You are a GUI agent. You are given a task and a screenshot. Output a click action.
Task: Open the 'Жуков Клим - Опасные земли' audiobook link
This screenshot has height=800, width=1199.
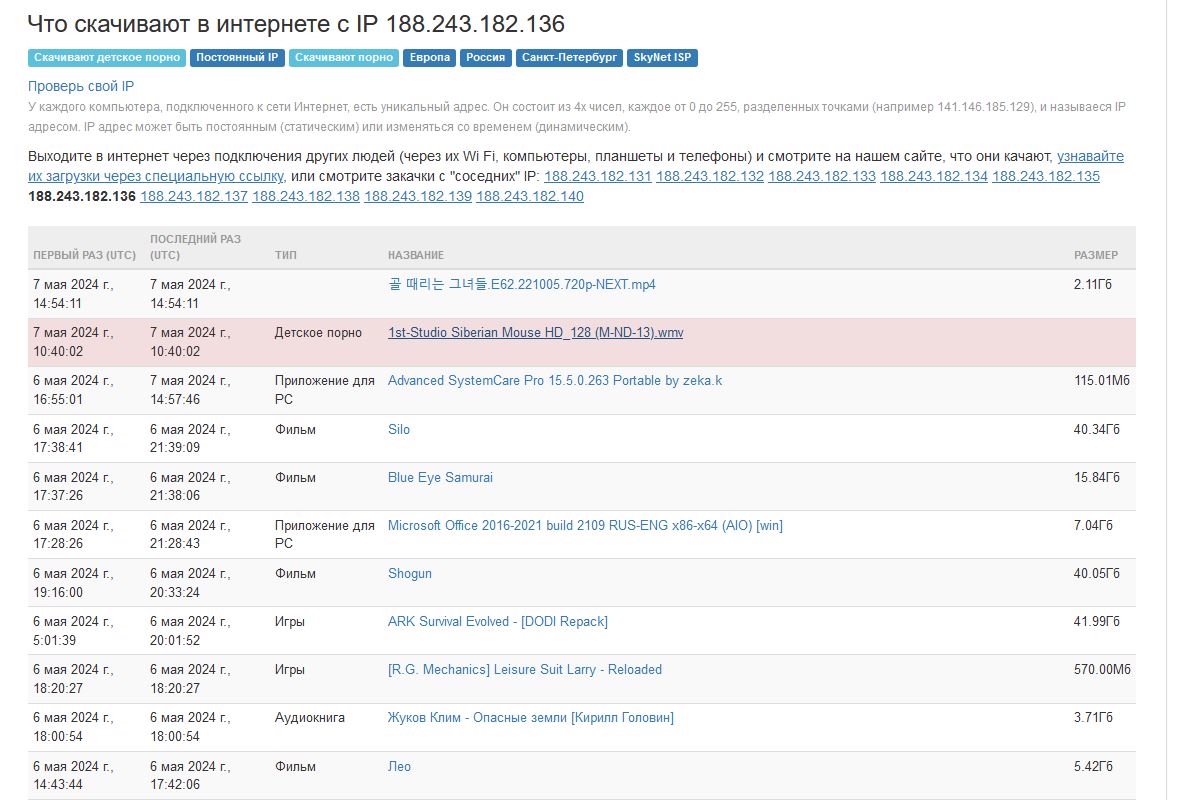[x=531, y=717]
